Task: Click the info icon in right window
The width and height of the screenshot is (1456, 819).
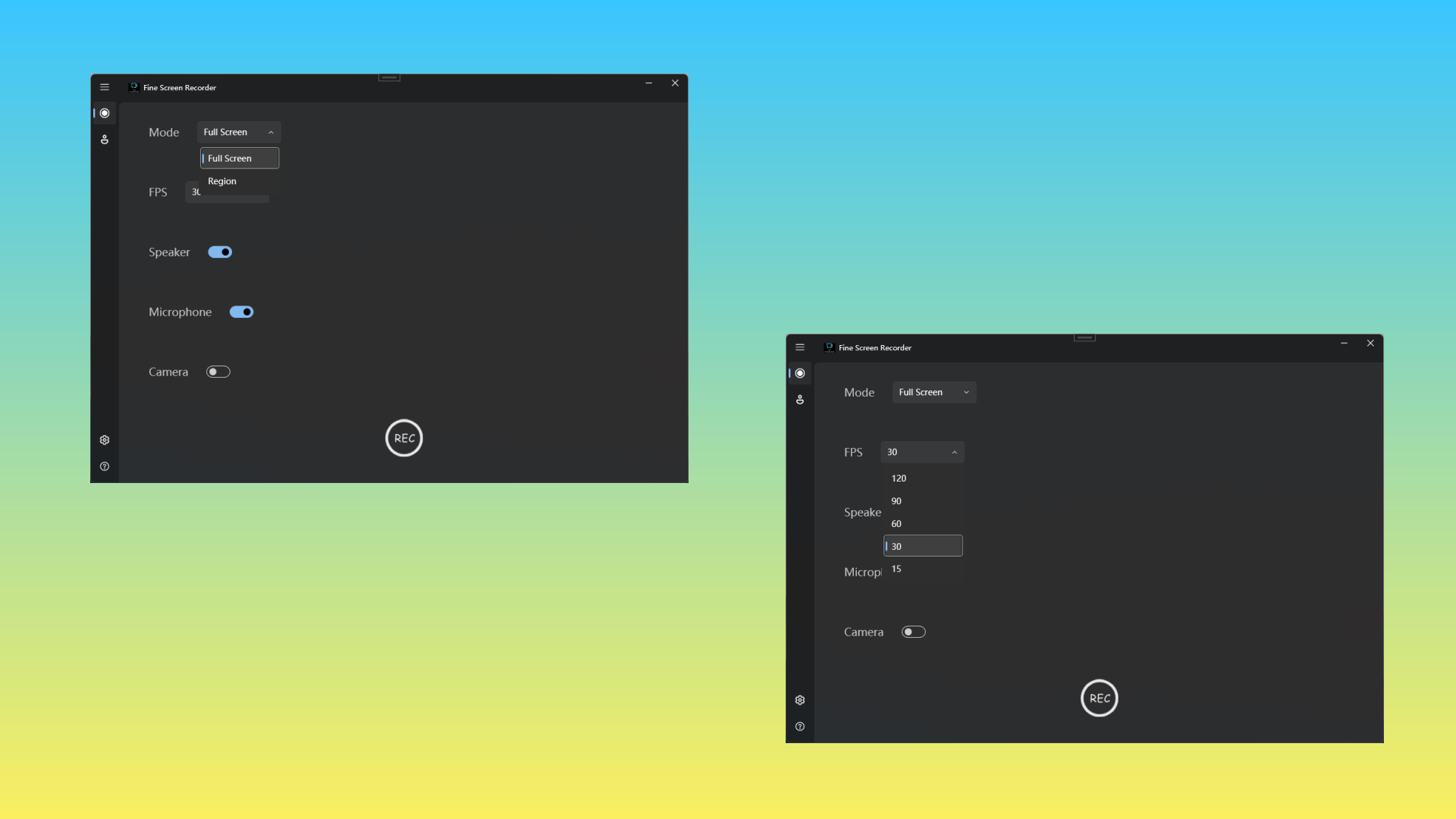Action: (x=800, y=726)
